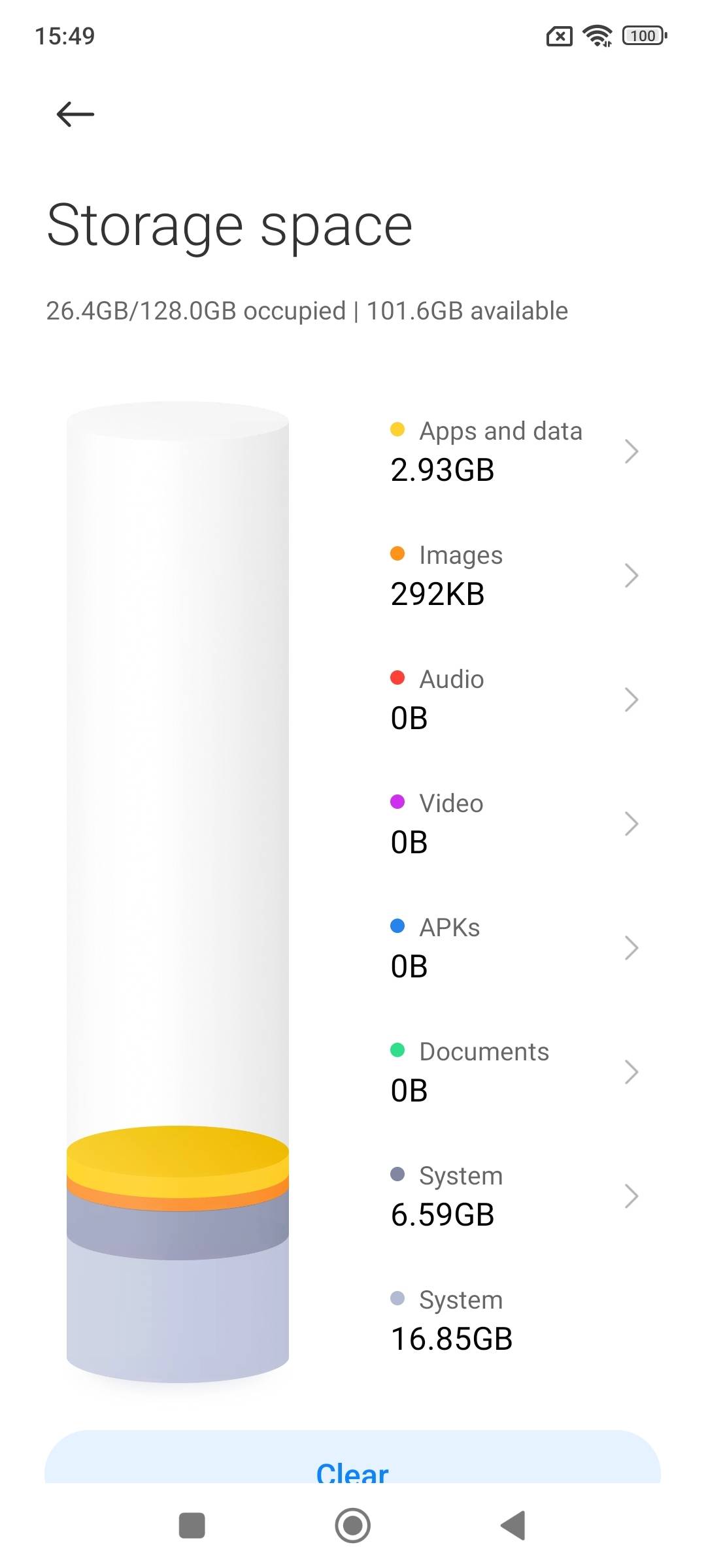706x1568 pixels.
Task: Tap the battery indicator icon
Action: pyautogui.click(x=645, y=36)
